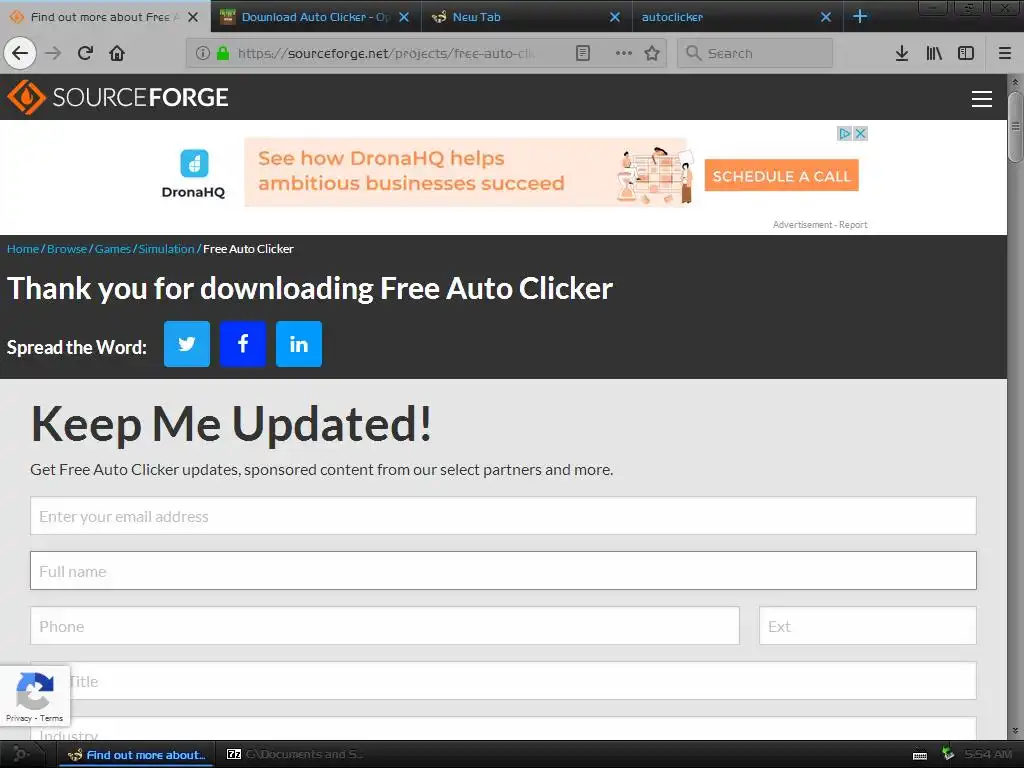Open the Browse breadcrumb link
1024x768 pixels.
point(67,249)
